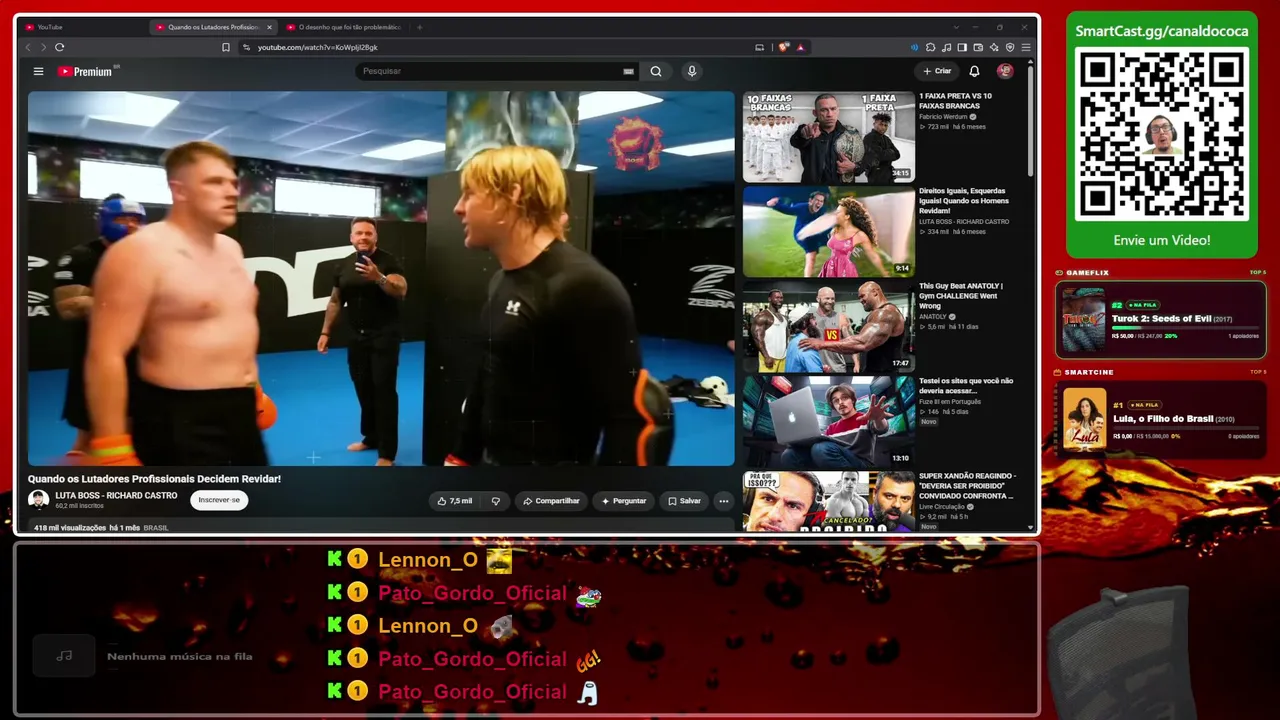Image resolution: width=1280 pixels, height=720 pixels.
Task: Switch to the 'O desenho que foi tão problemático' tab
Action: [345, 27]
